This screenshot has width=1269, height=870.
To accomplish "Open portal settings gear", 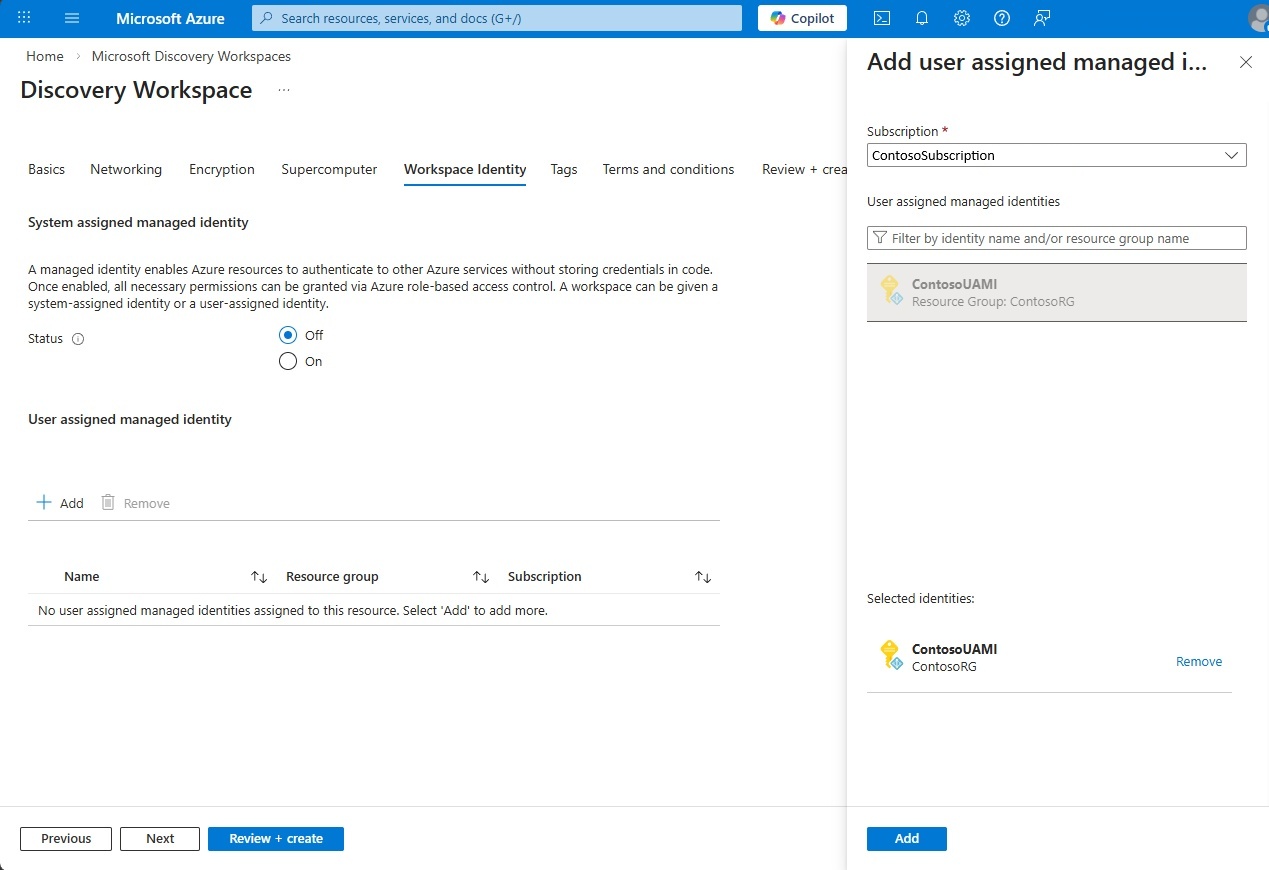I will 962,18.
